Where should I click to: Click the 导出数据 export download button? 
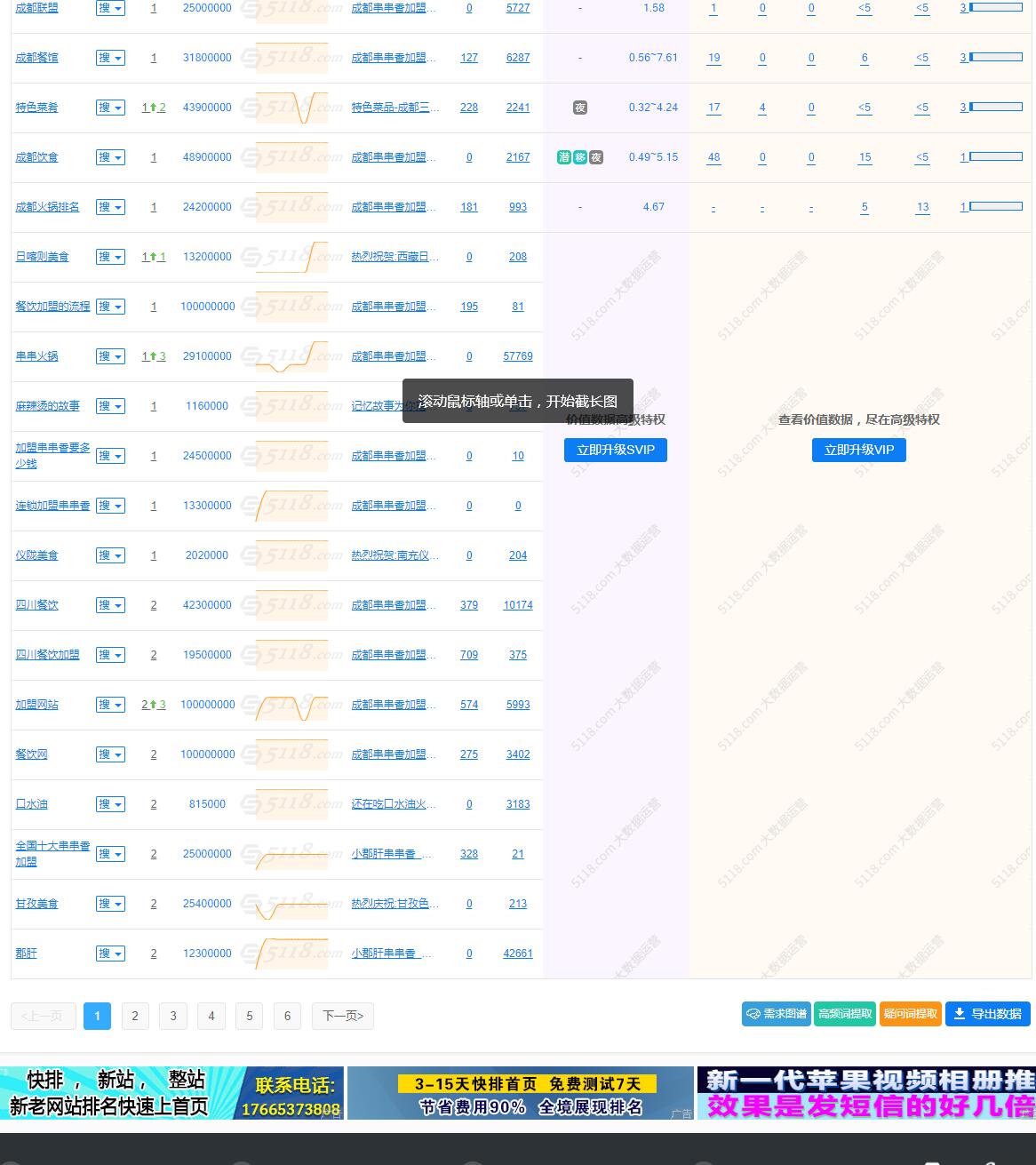pos(987,1014)
